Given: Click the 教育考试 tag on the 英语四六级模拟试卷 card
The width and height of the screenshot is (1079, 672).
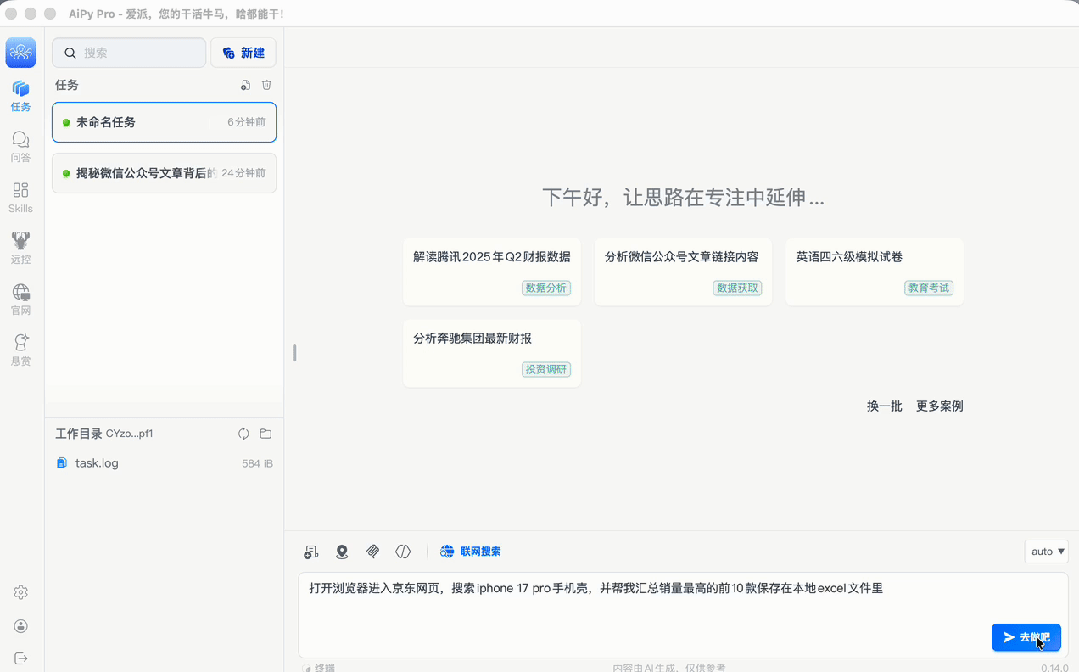Looking at the screenshot, I should (929, 288).
